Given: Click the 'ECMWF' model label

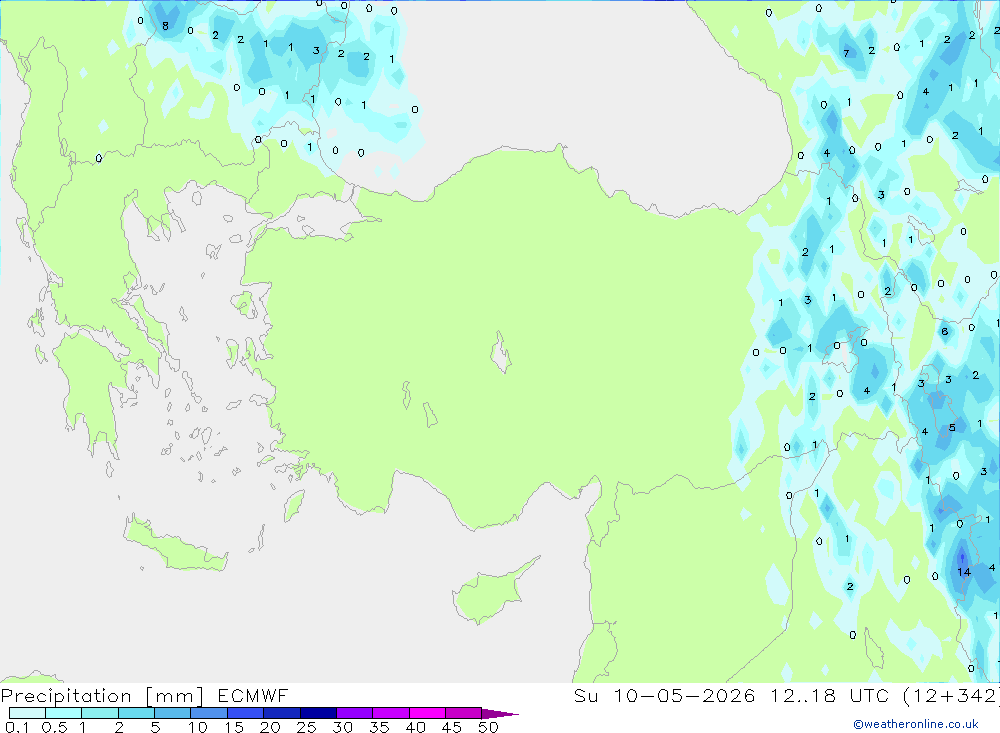Looking at the screenshot, I should 253,696.
